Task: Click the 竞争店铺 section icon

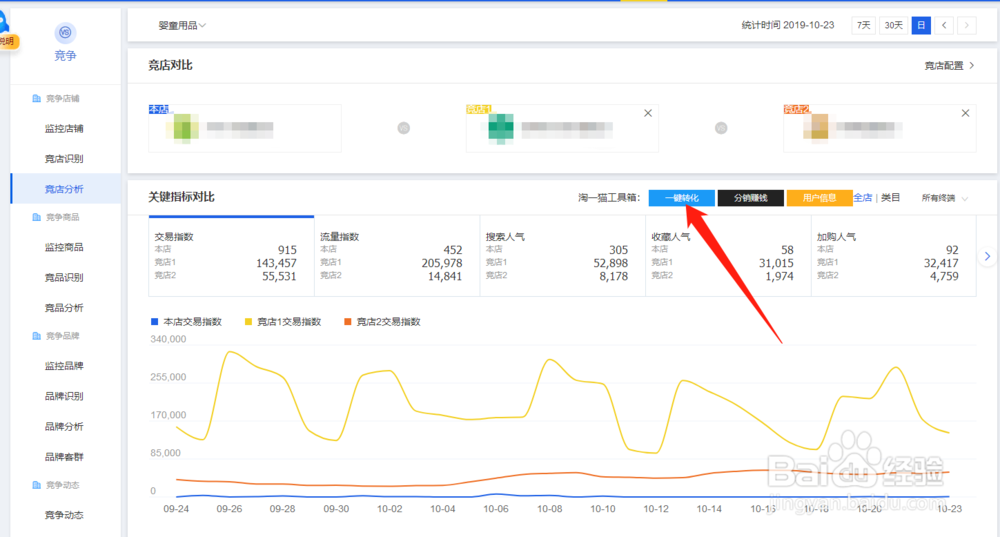Action: [36, 98]
